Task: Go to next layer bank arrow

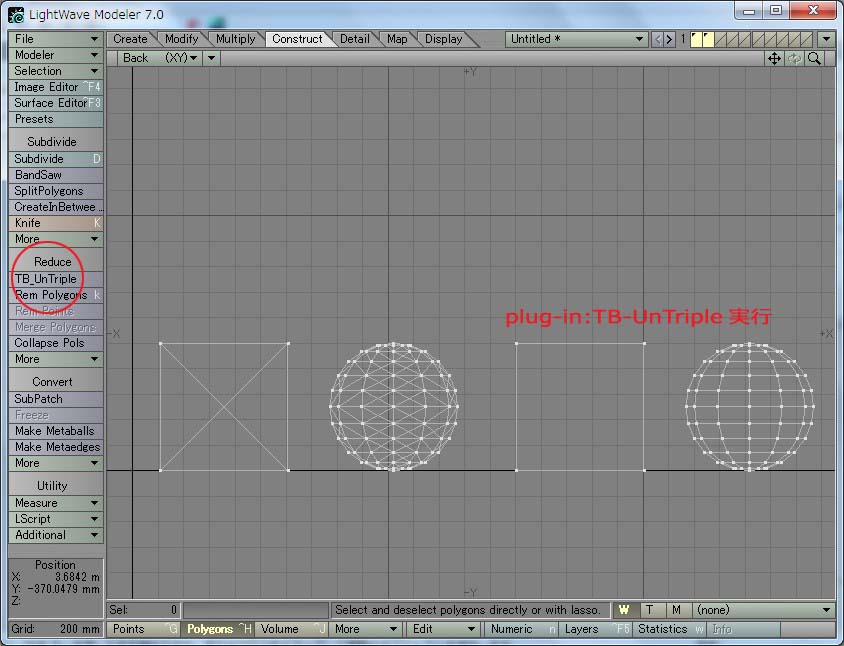Action: tap(669, 39)
